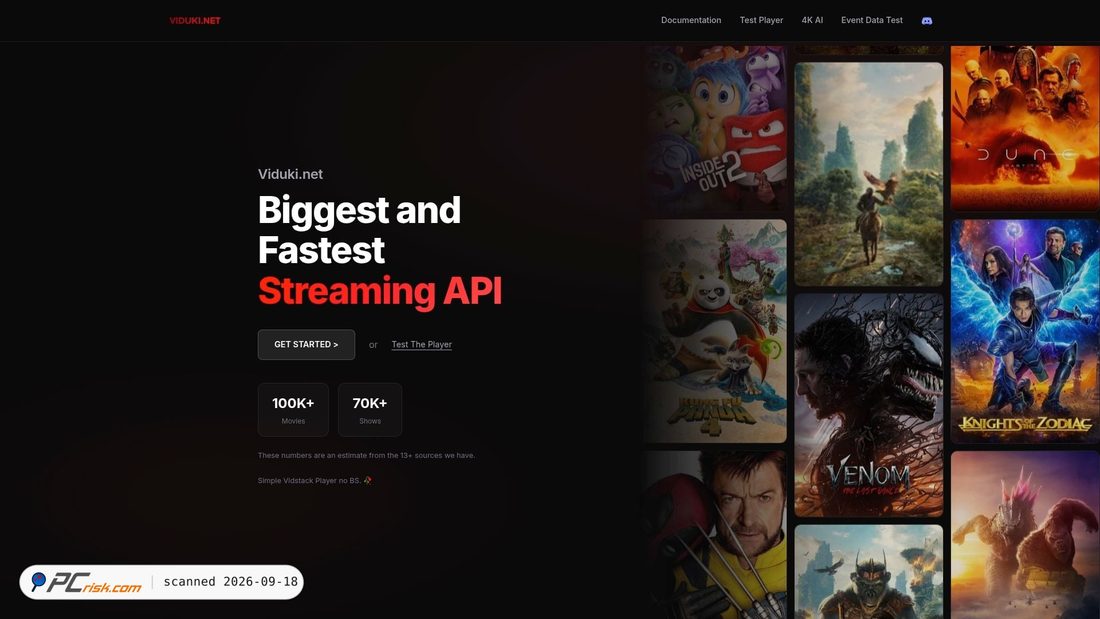Click the 70K+ Shows stat card
Image resolution: width=1100 pixels, height=619 pixels.
tap(370, 410)
